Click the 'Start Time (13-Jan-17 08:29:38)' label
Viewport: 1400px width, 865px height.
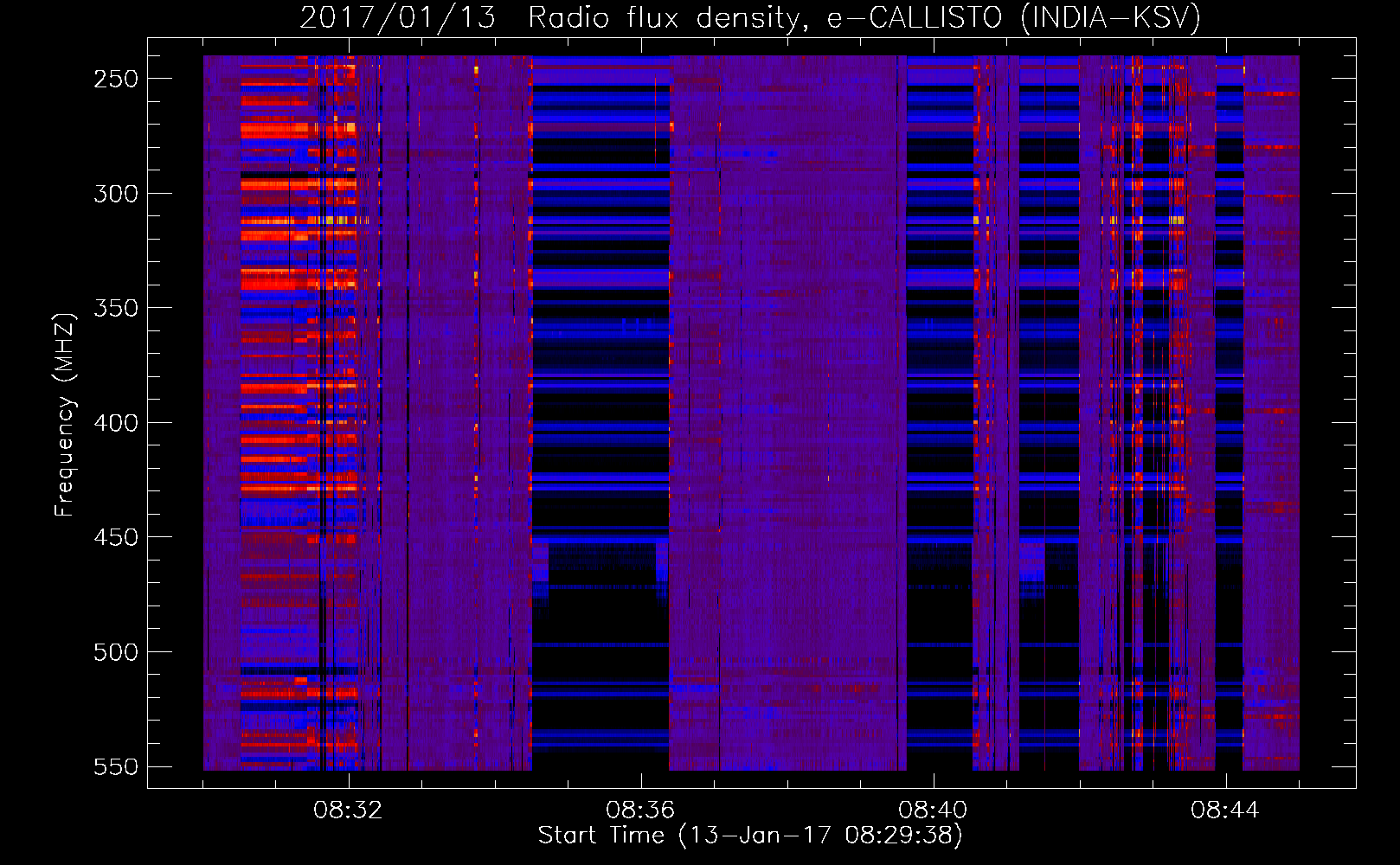pos(750,836)
